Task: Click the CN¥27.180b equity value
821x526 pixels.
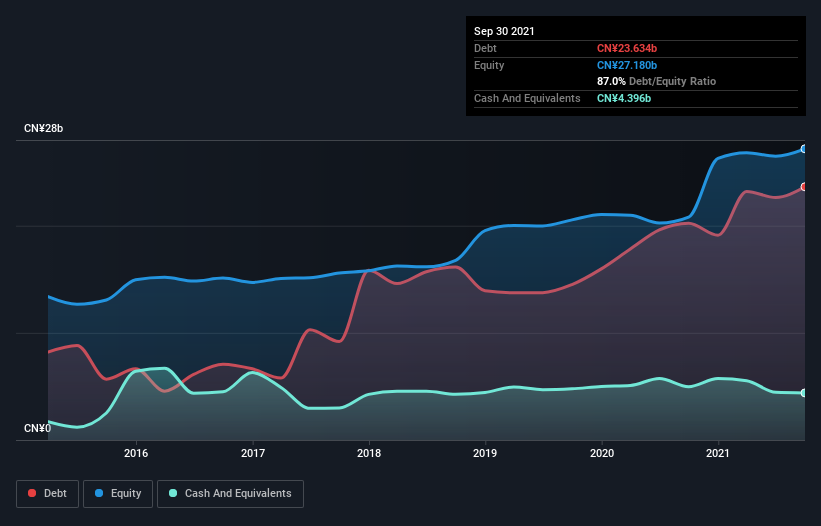Action: [627, 65]
